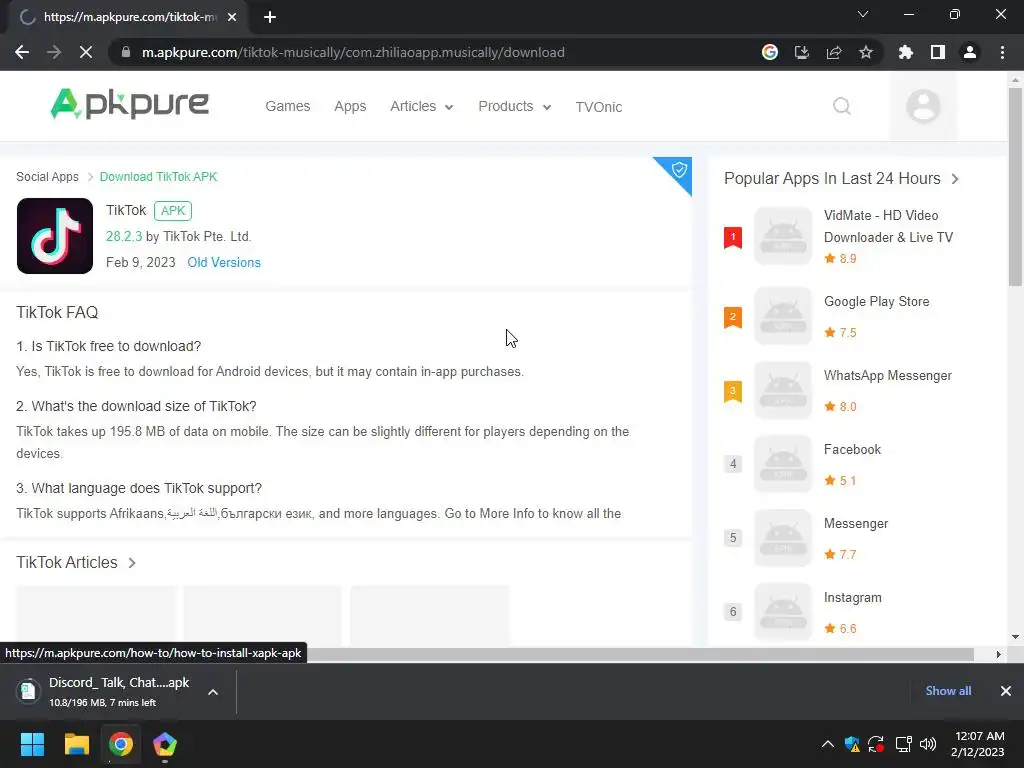Click the install app icon in address bar

(801, 52)
